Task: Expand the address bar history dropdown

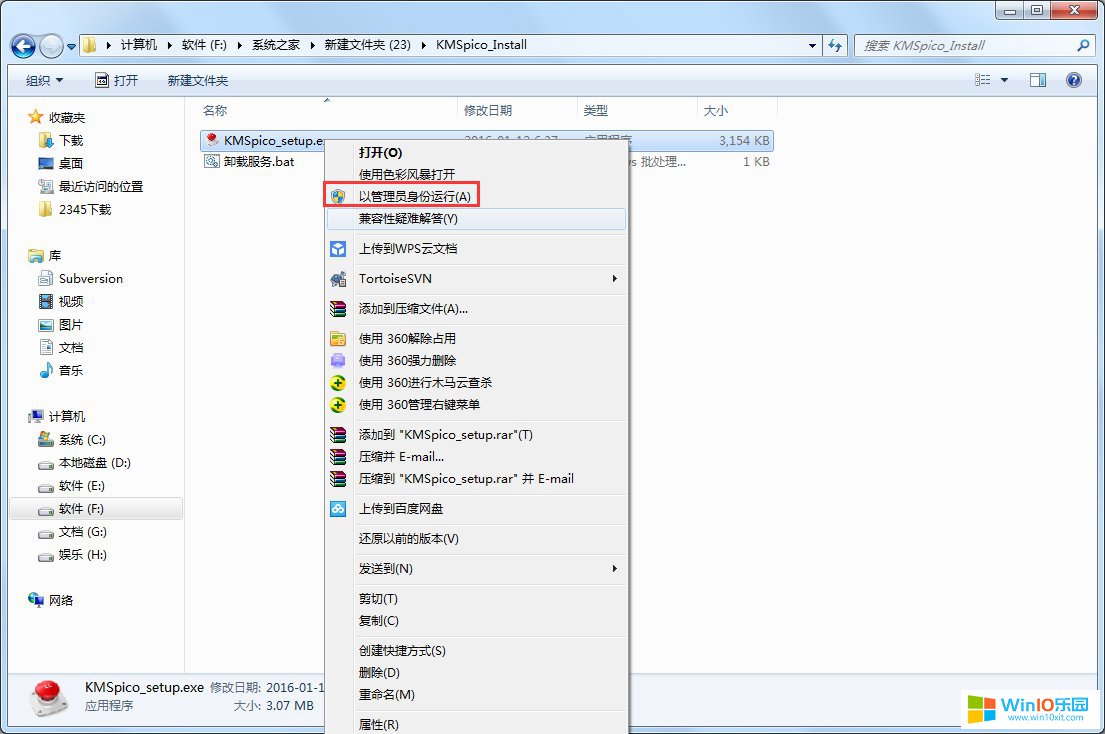Action: [x=813, y=45]
